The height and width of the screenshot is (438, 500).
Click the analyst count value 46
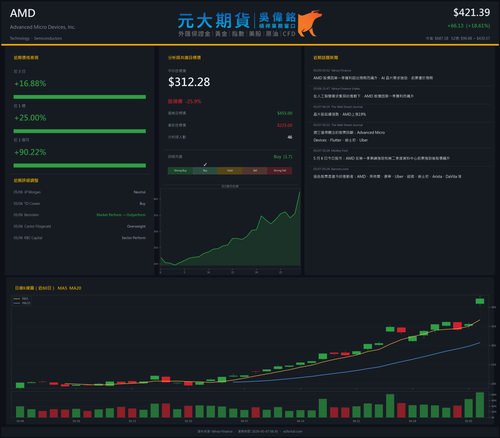(290, 137)
